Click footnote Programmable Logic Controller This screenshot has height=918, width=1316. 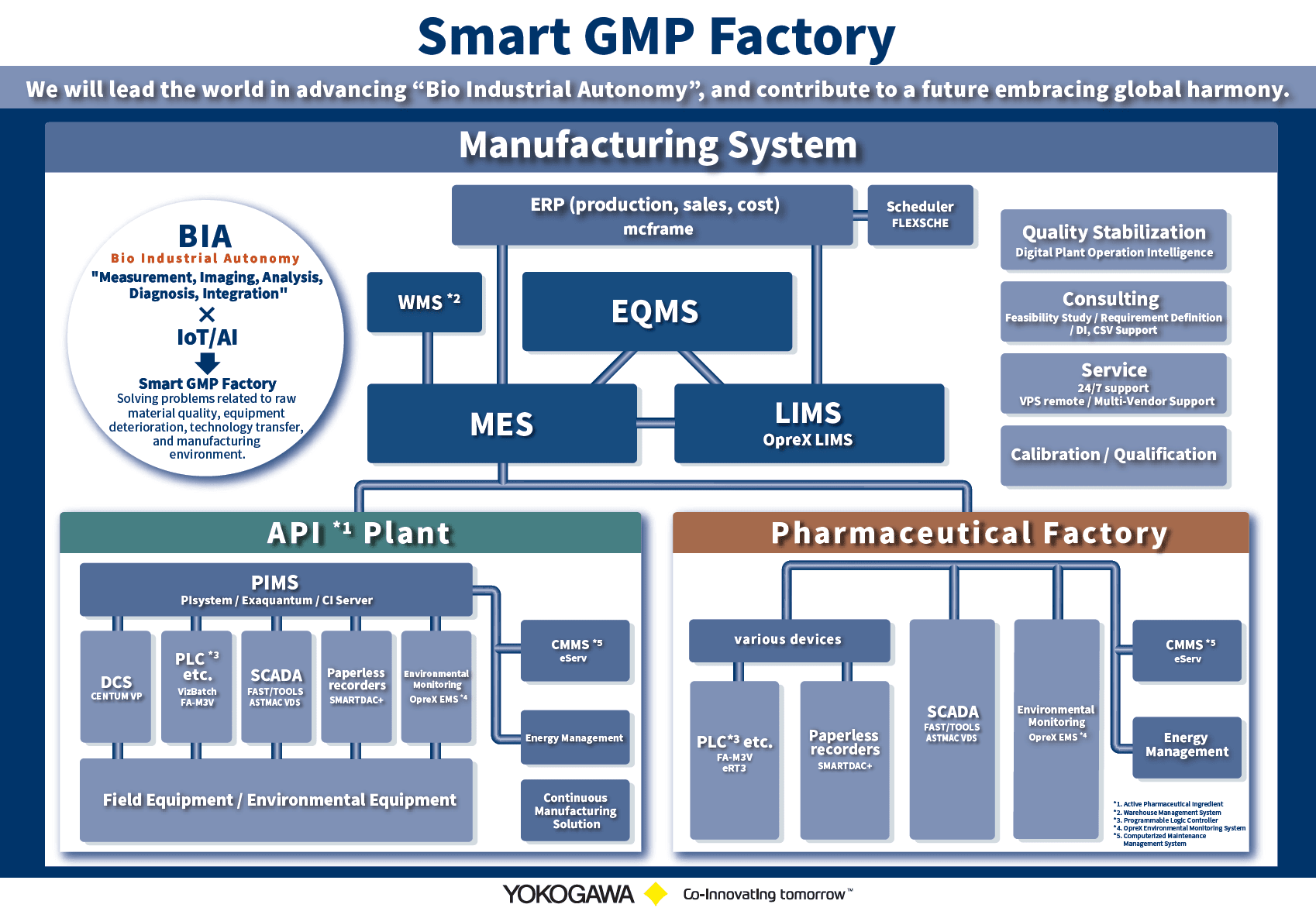click(x=1166, y=820)
